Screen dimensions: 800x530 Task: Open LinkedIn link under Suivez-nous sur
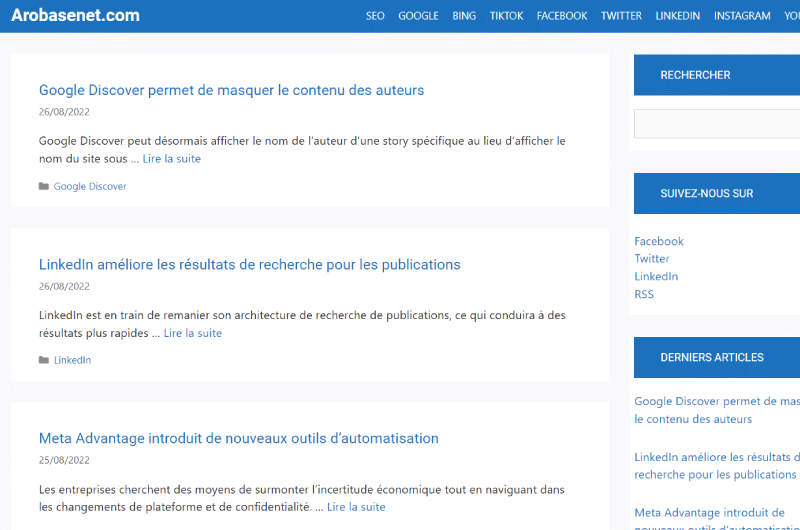point(656,276)
